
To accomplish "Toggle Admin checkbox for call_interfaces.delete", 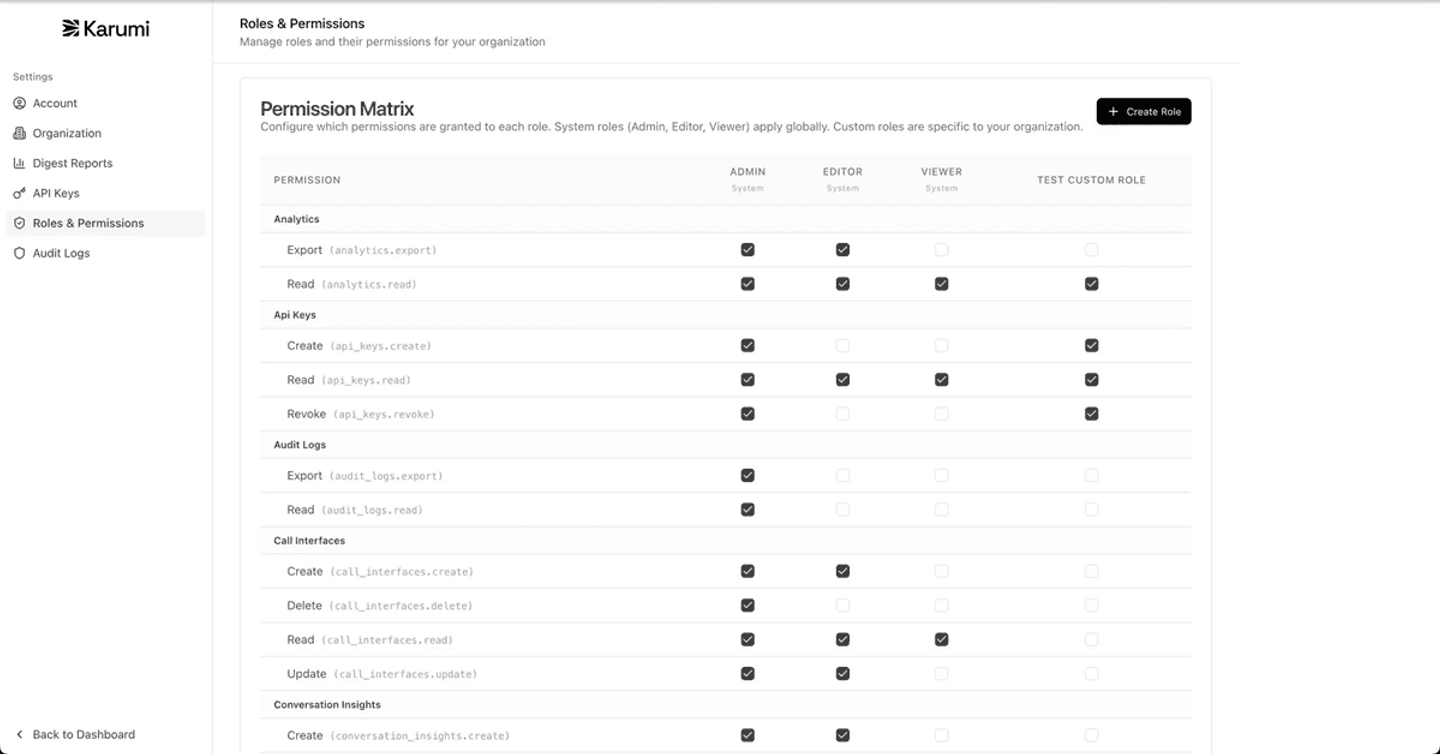I will pos(747,606).
